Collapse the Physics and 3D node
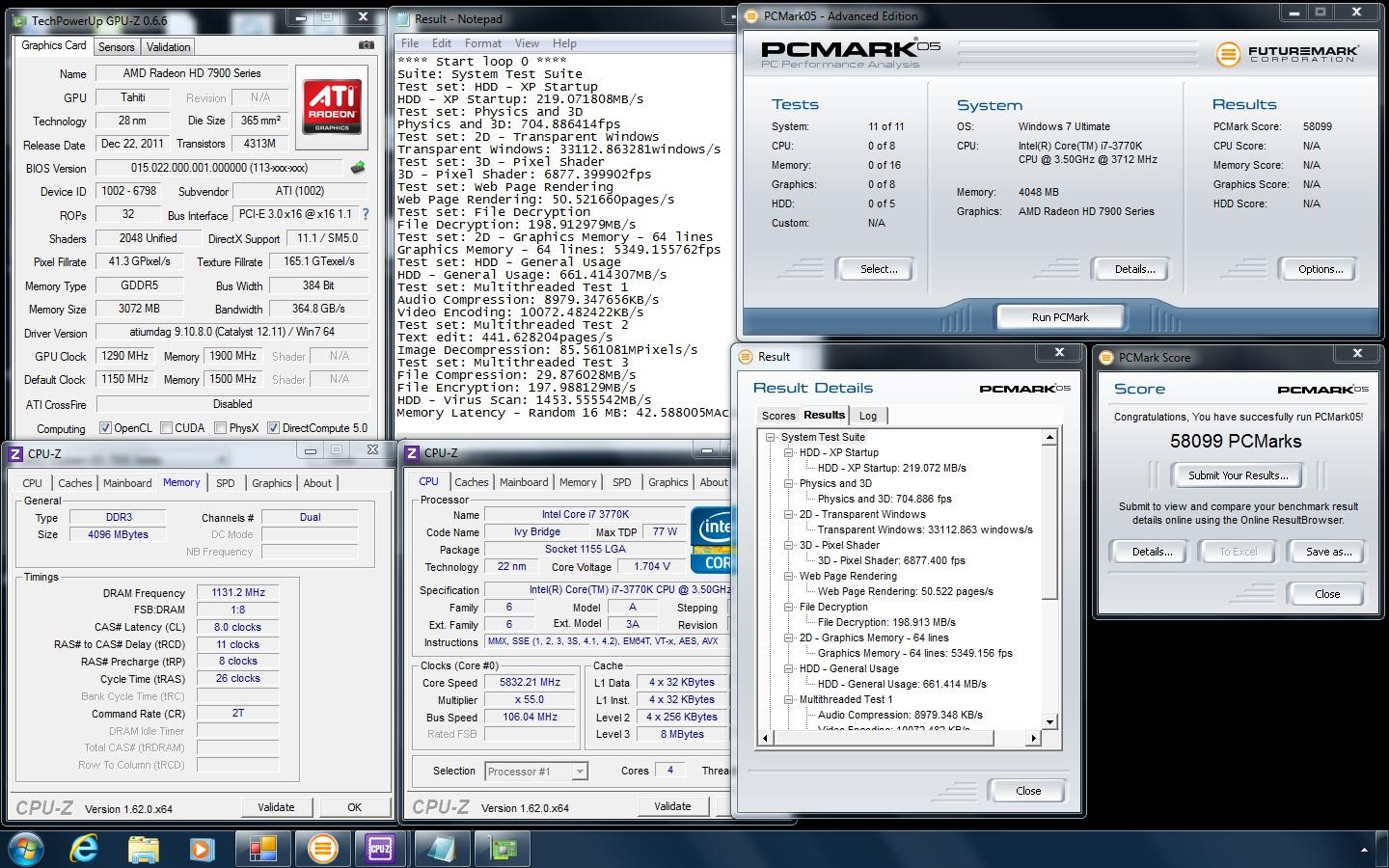The height and width of the screenshot is (868, 1389). [788, 483]
